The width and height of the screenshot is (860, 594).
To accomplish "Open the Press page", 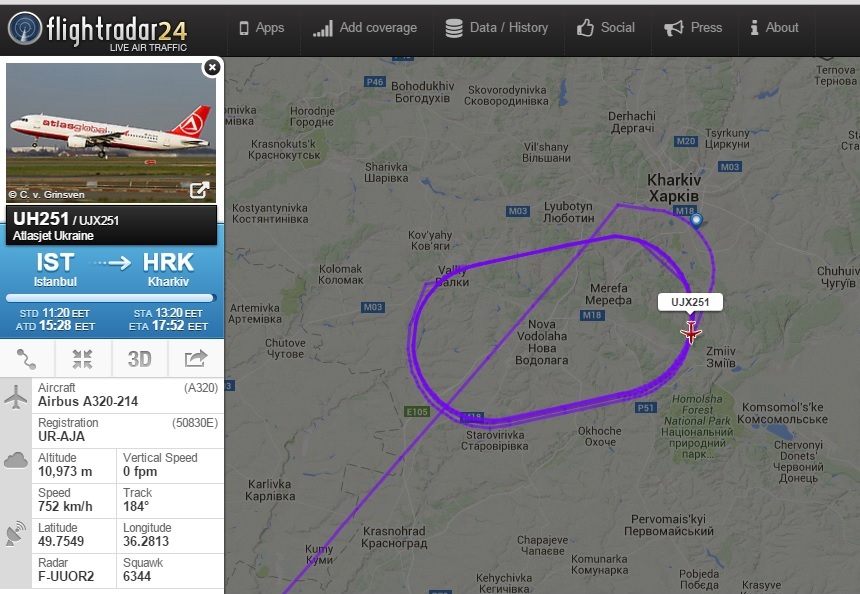I will point(693,28).
